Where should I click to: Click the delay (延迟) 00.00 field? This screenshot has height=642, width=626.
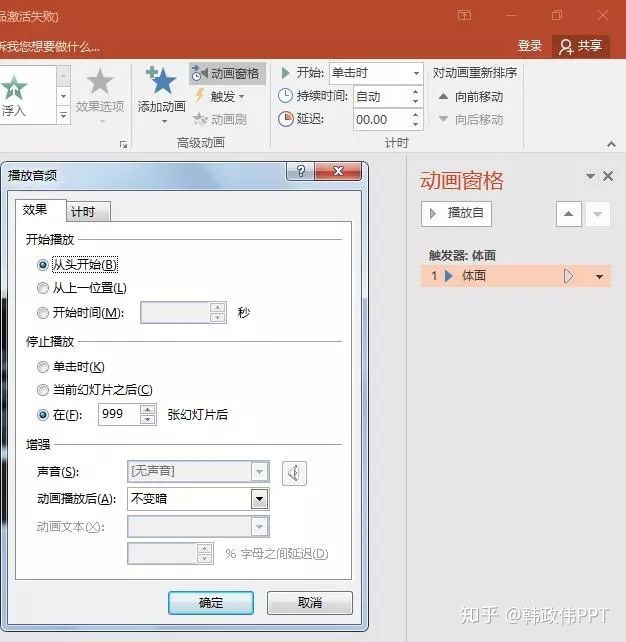click(382, 120)
